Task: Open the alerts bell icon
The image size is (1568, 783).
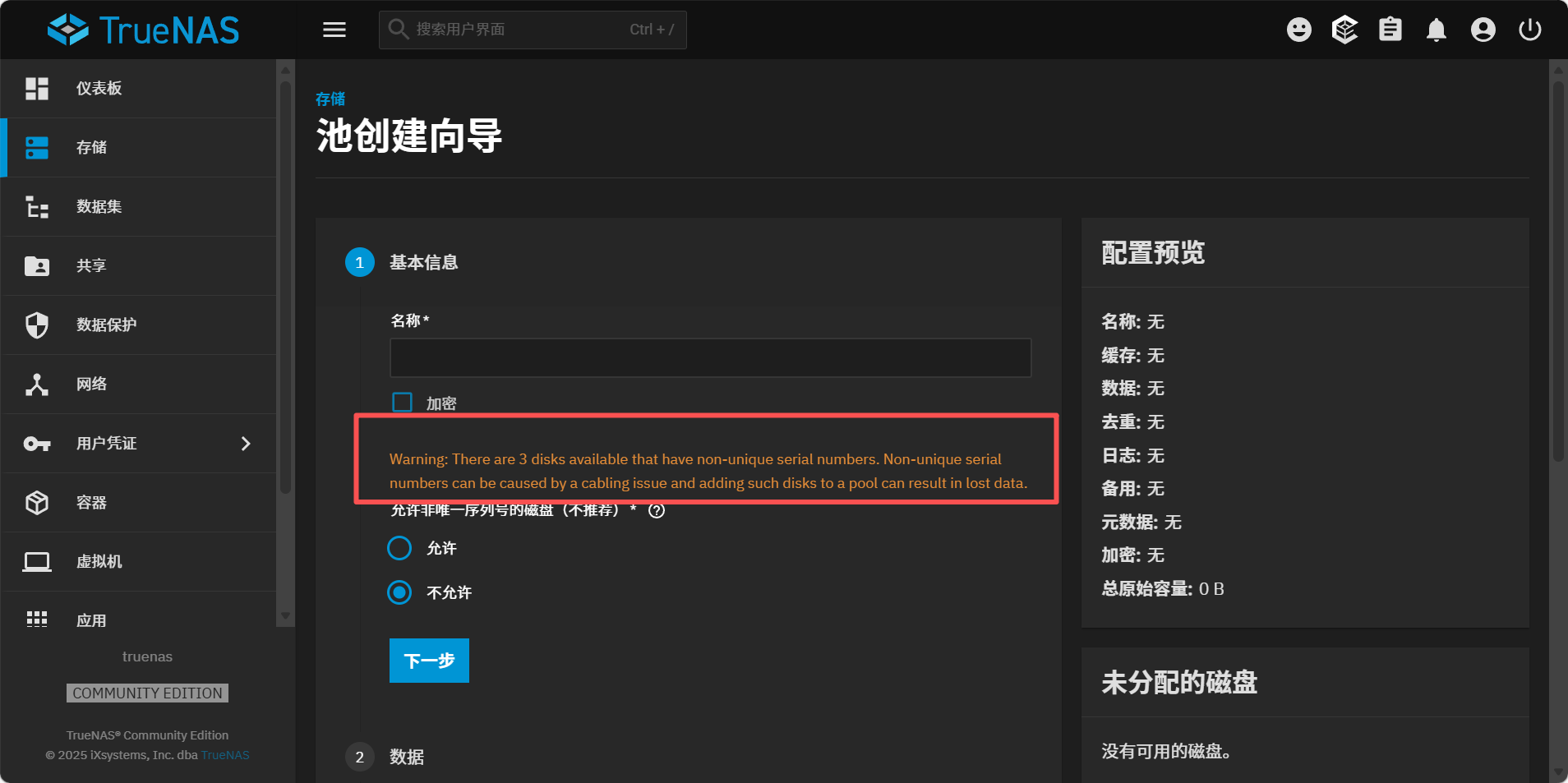Action: [1437, 30]
